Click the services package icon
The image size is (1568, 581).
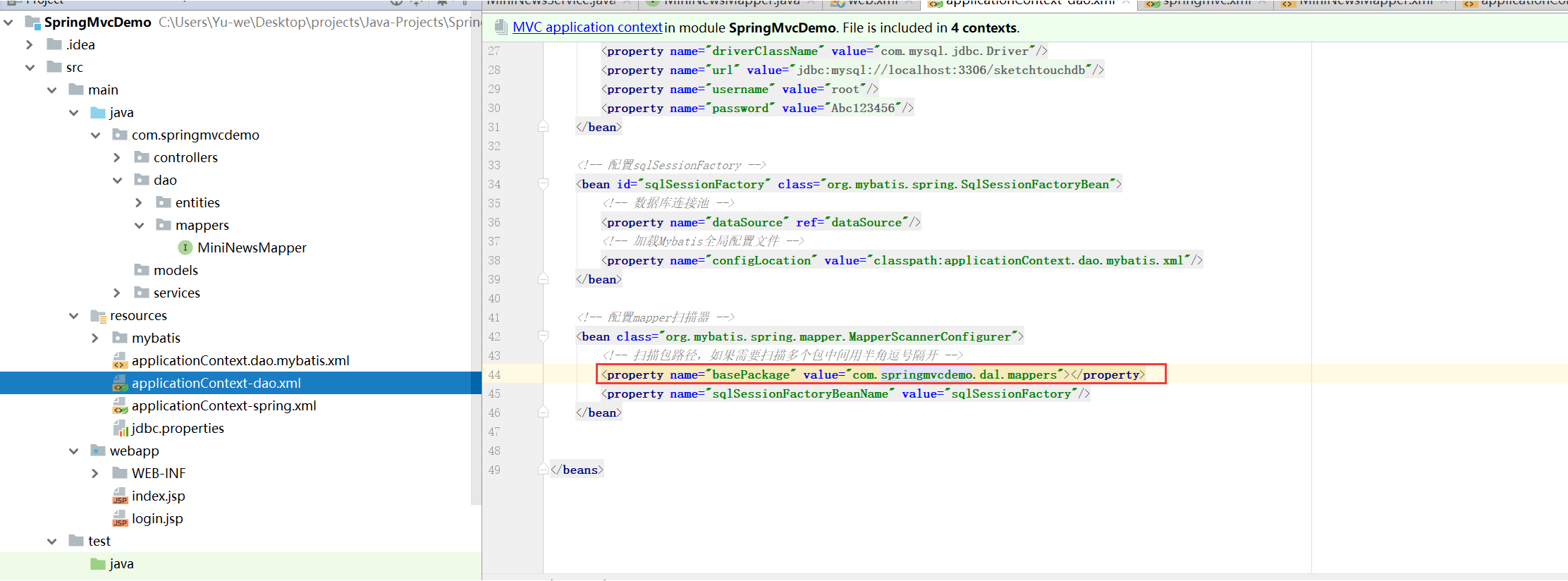tap(142, 293)
